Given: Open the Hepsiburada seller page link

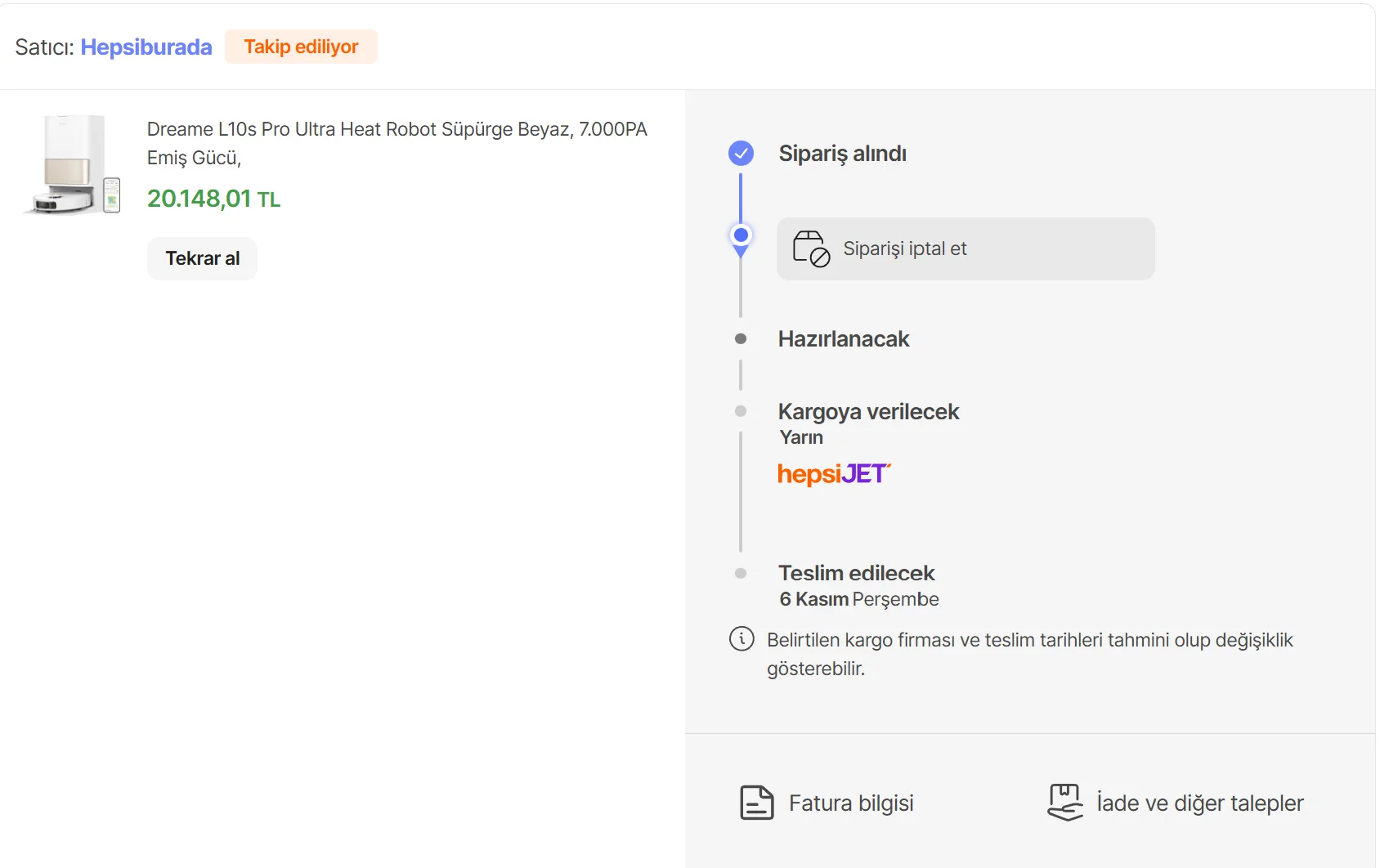Looking at the screenshot, I should click(x=146, y=47).
